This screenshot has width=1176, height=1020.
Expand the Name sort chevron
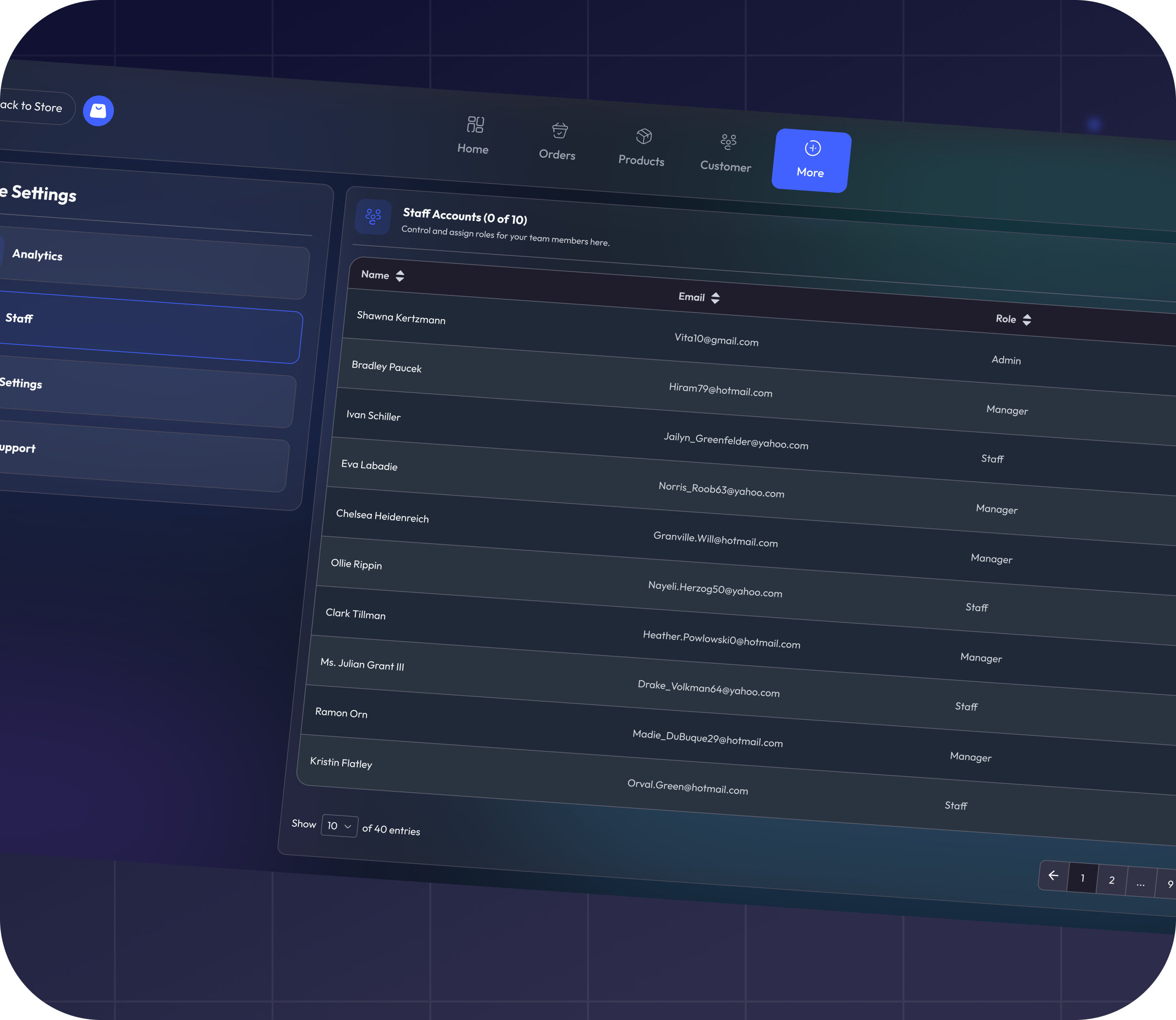400,275
